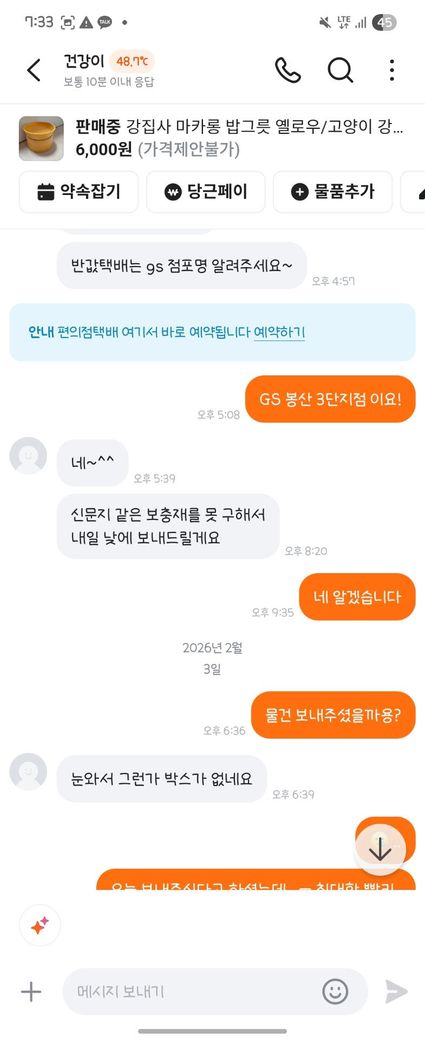Image resolution: width=425 pixels, height=1040 pixels.
Task: Tap the back arrow icon
Action: coord(34,70)
